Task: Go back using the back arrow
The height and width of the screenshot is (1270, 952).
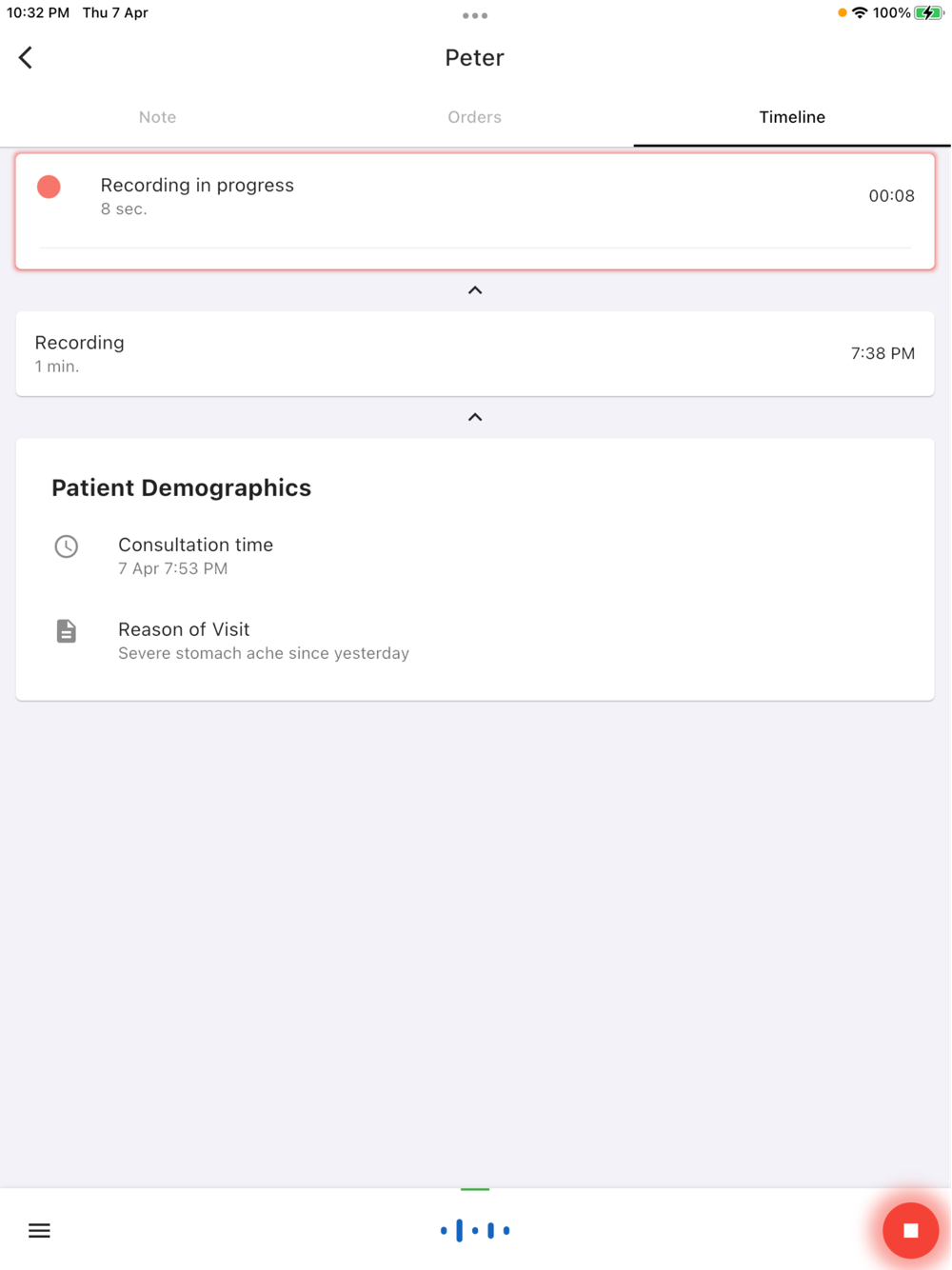Action: tap(26, 58)
